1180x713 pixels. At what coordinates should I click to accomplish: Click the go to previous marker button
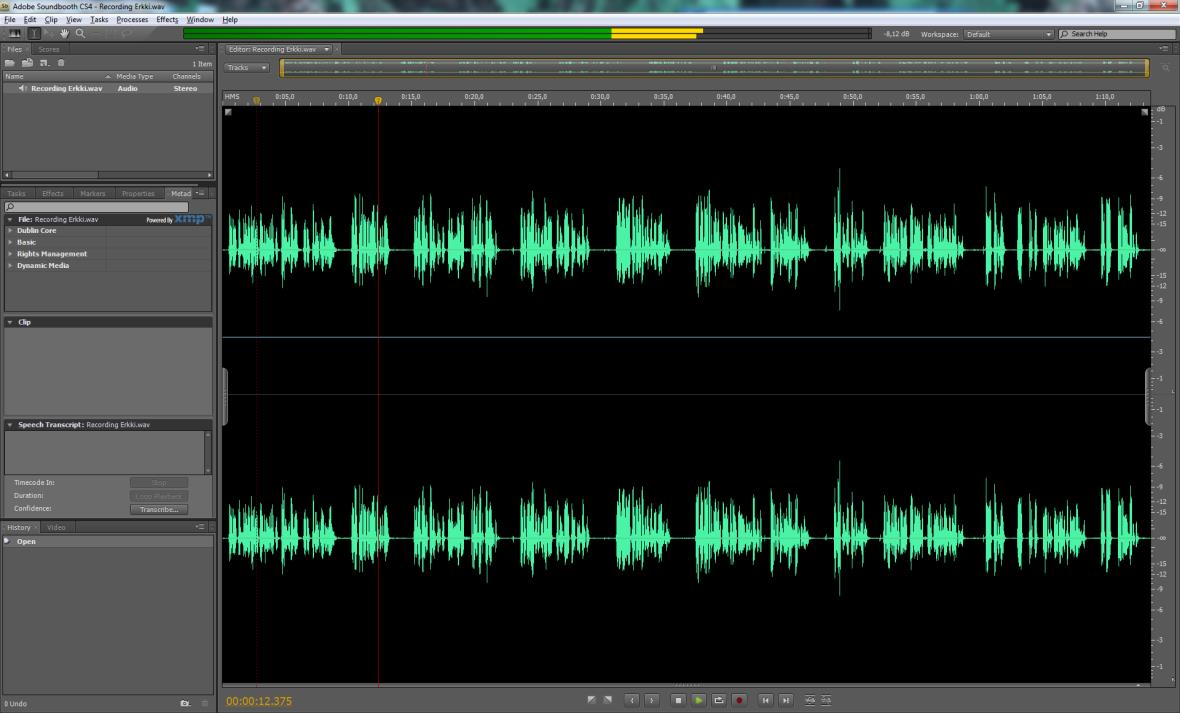632,700
